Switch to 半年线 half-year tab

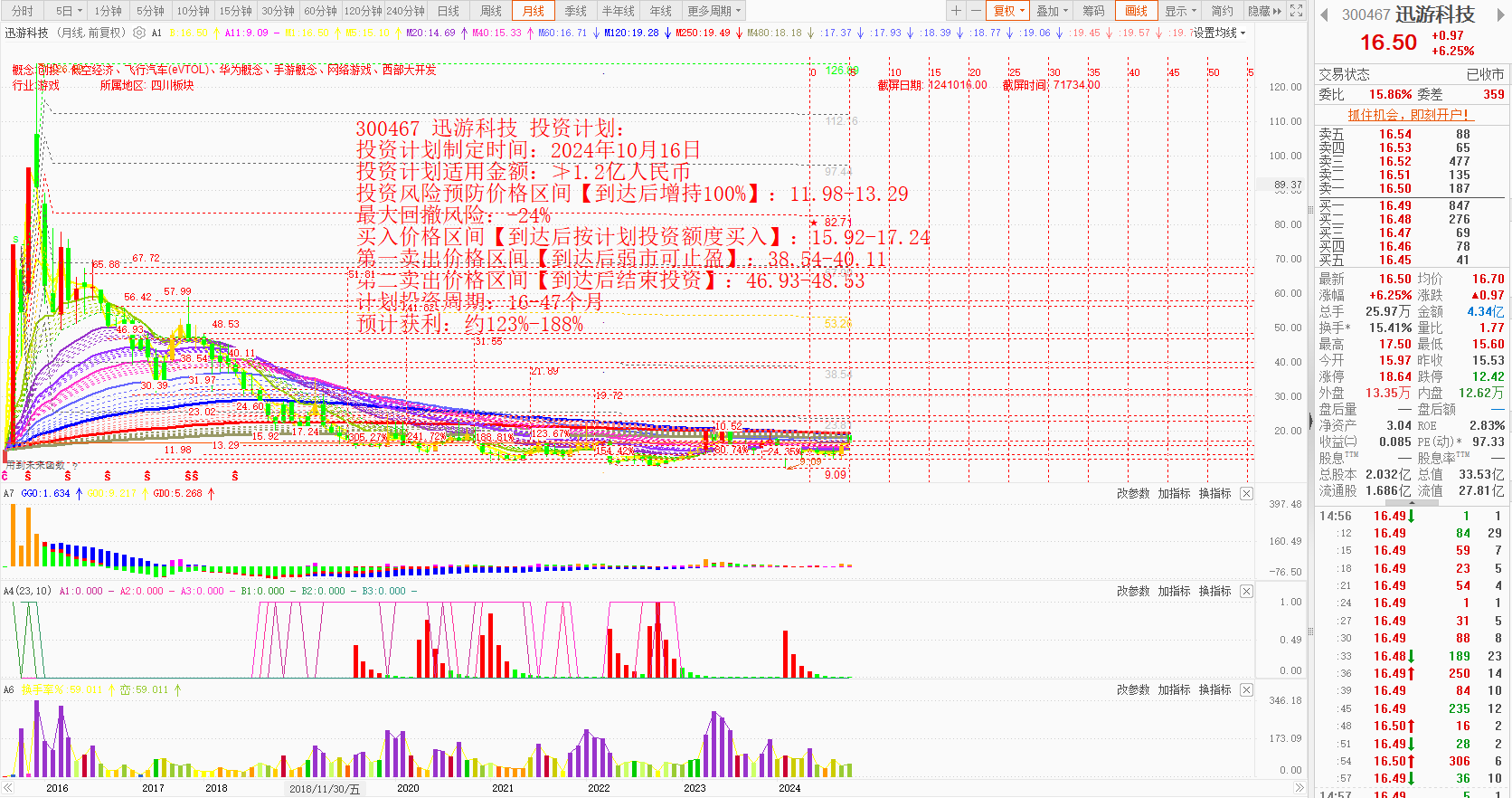618,11
